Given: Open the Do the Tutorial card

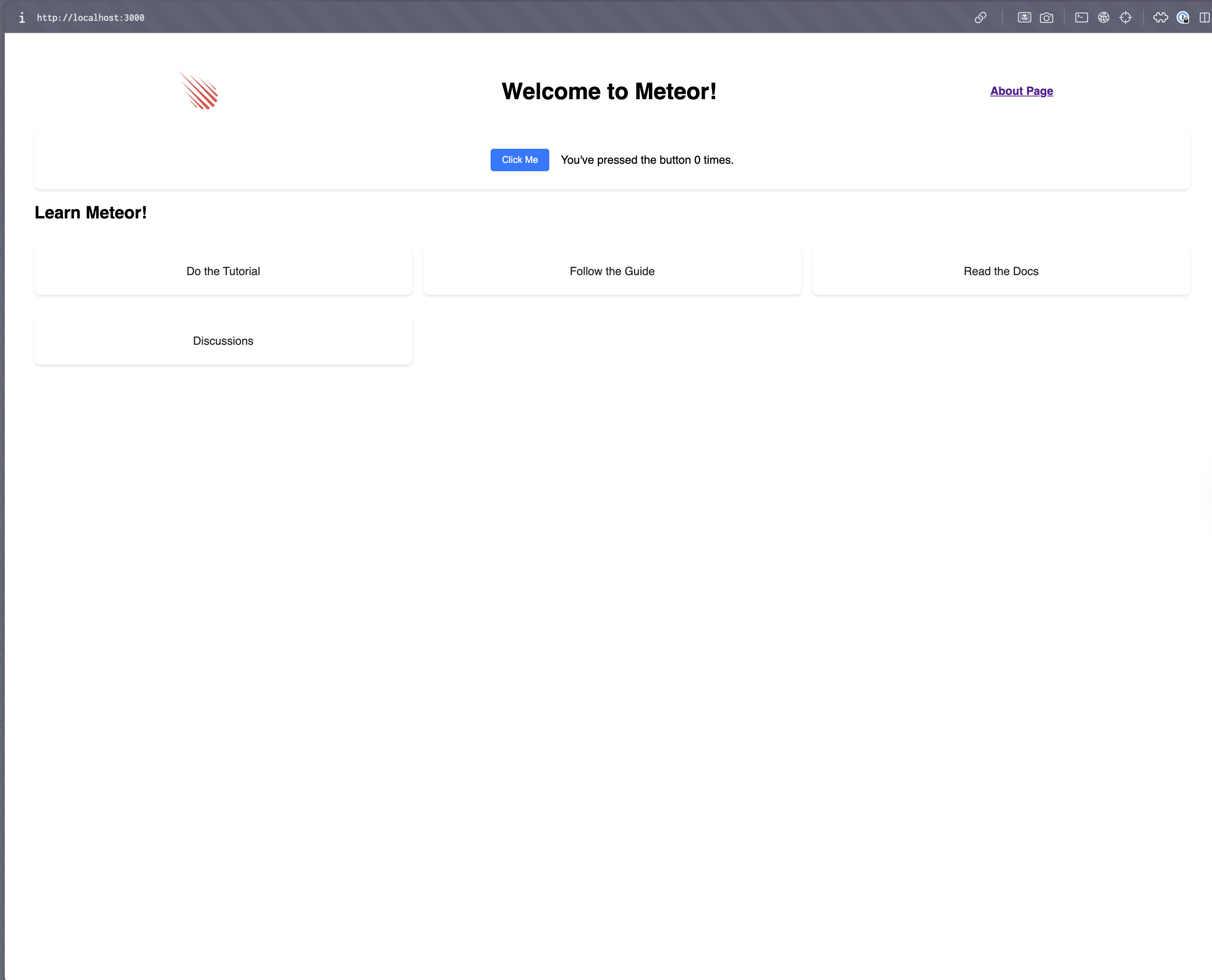Looking at the screenshot, I should tap(223, 271).
